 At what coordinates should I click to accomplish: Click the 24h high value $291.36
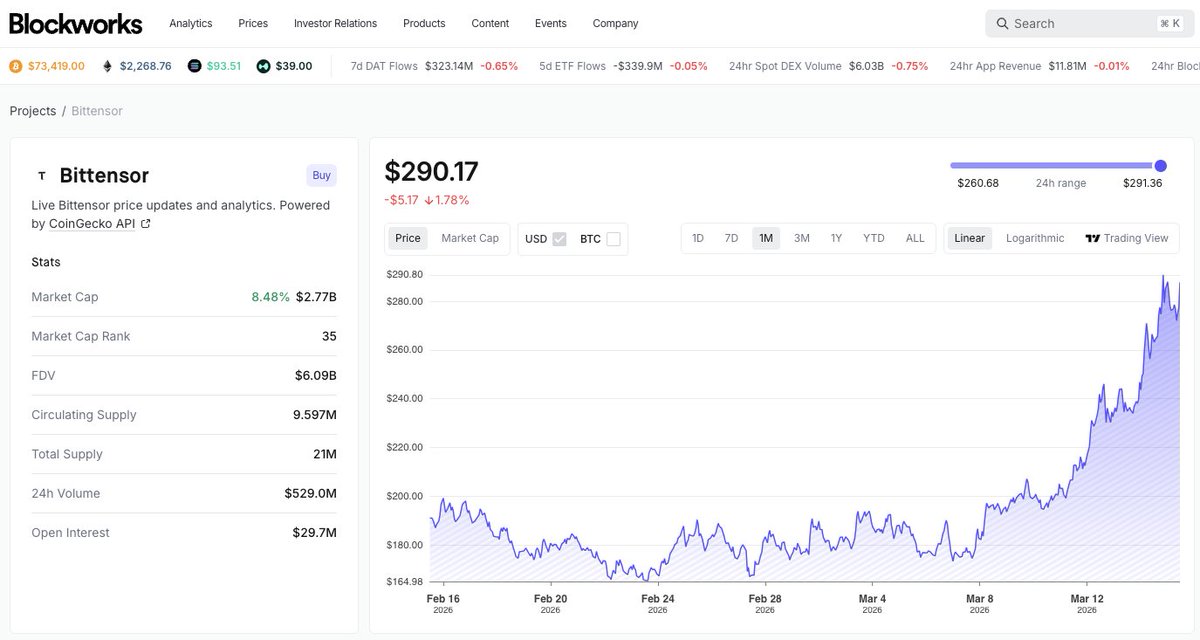1142,183
